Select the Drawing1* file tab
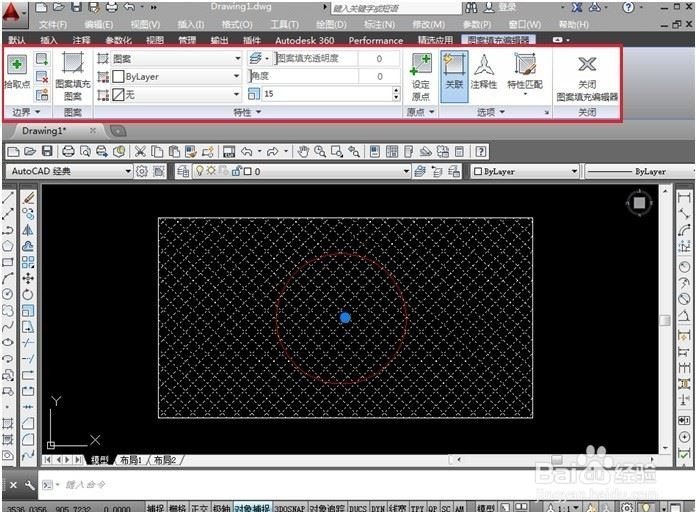The height and width of the screenshot is (512, 696). coord(44,131)
